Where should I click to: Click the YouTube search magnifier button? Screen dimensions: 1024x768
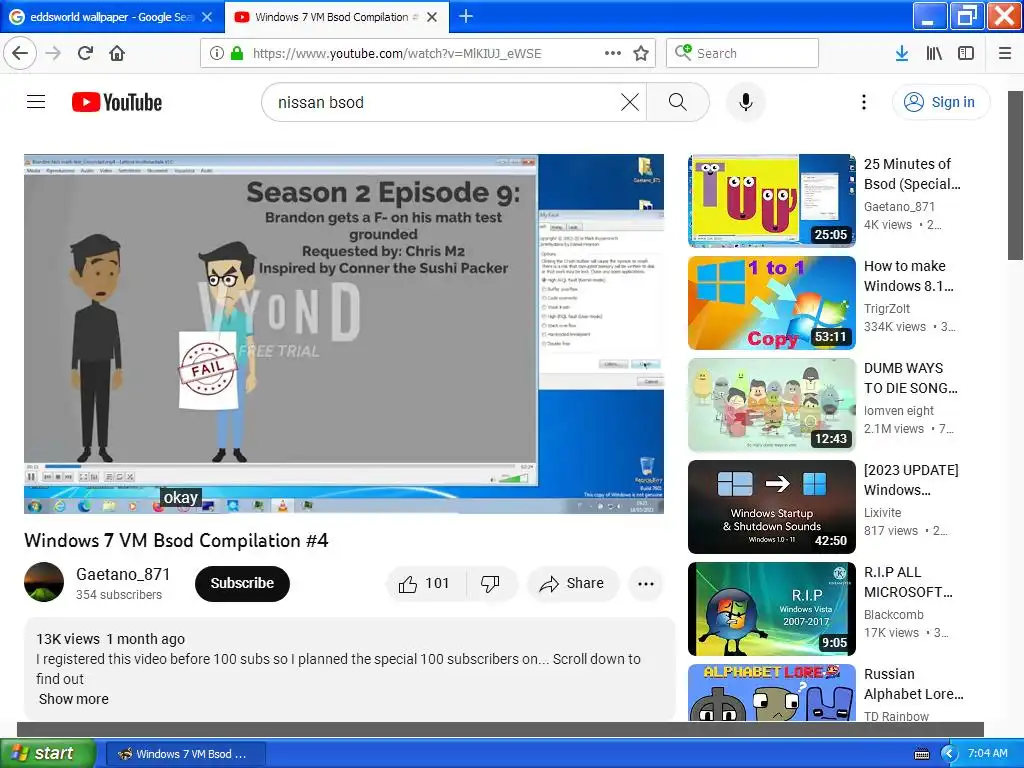678,102
